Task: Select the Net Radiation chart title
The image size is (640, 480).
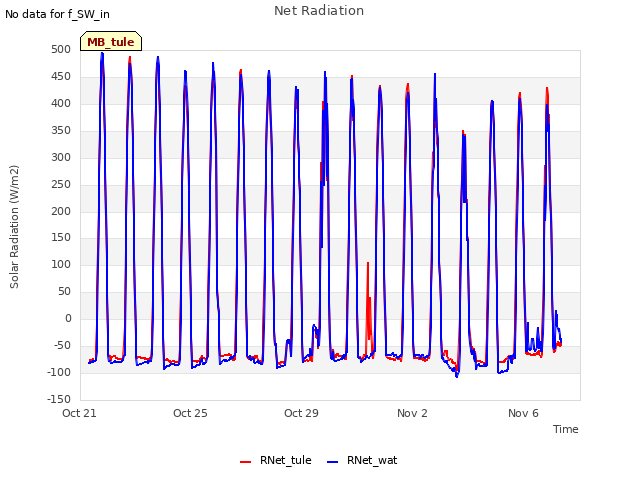Action: (319, 11)
